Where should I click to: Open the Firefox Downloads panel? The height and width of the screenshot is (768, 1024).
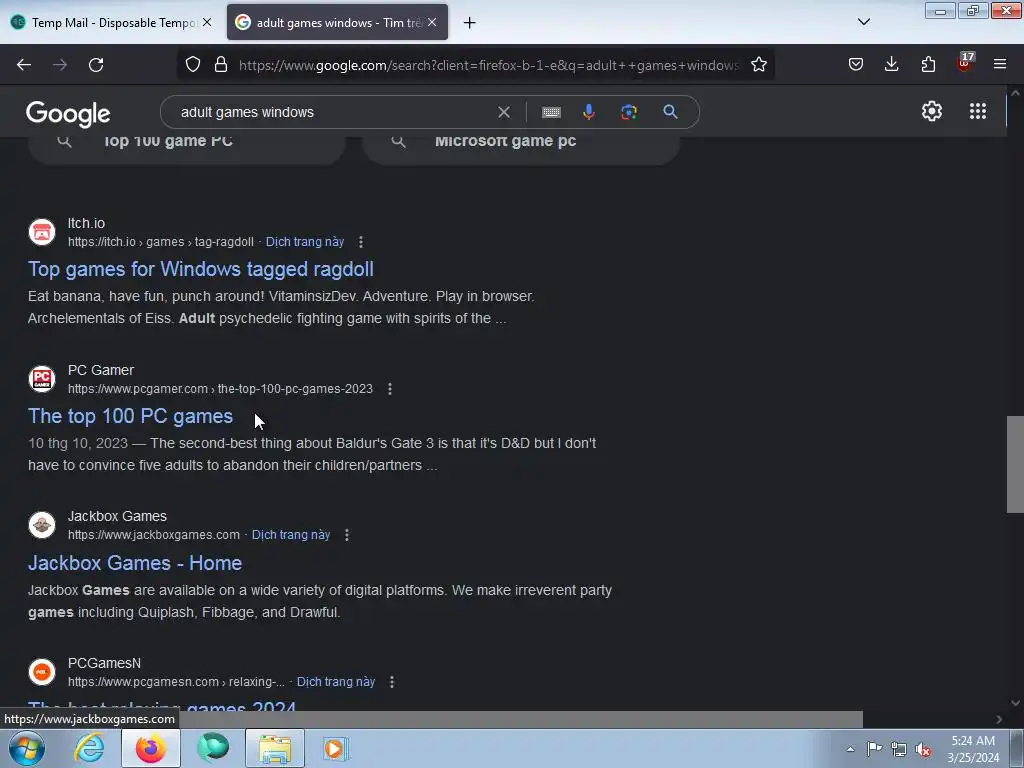pos(891,64)
